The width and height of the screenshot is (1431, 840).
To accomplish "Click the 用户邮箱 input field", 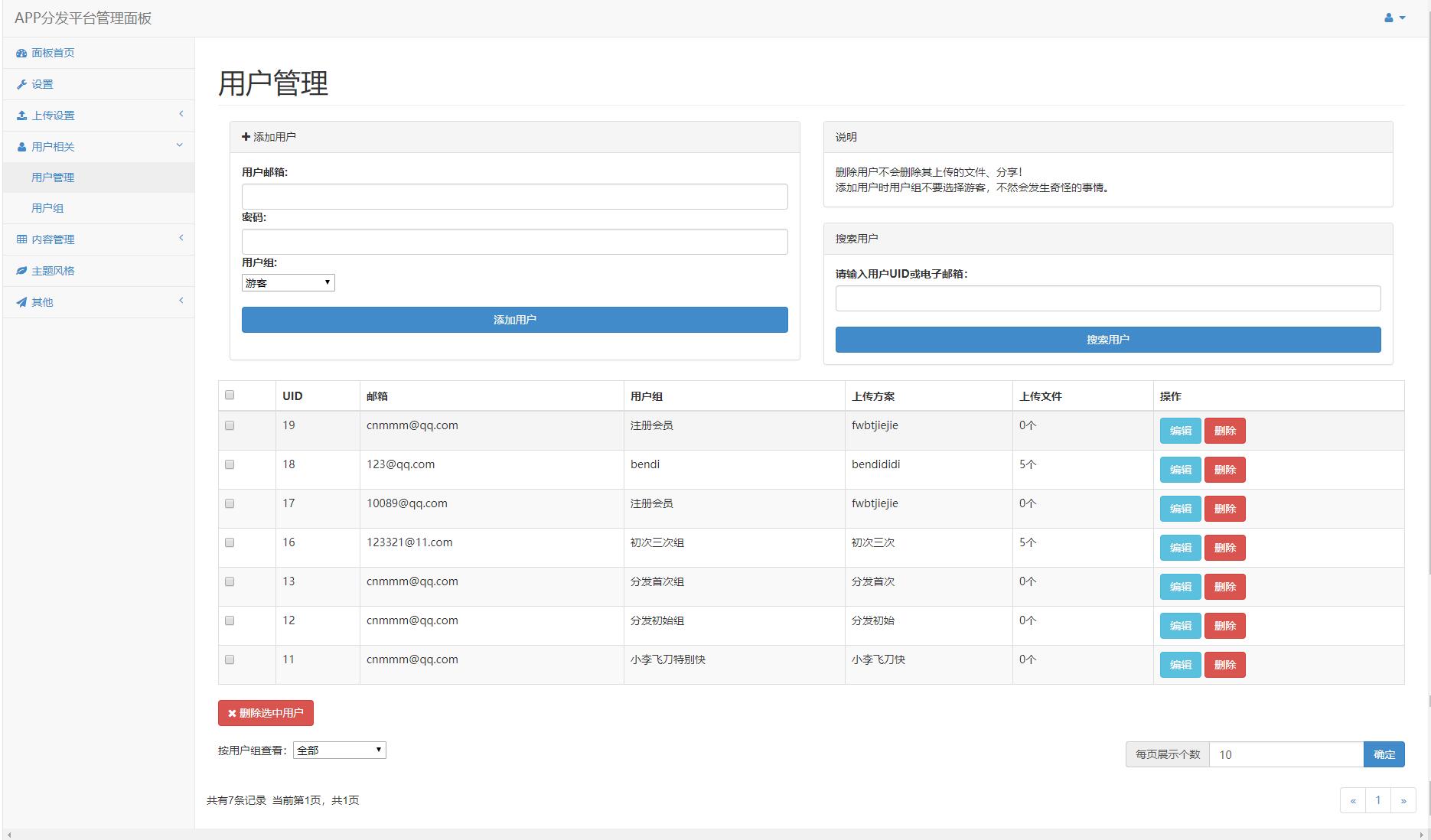I will [514, 197].
